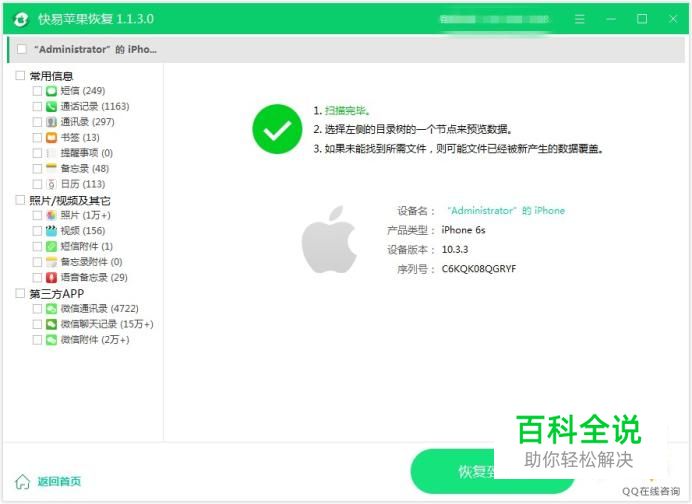
Task: Click the calendar icon
Action: click(x=51, y=184)
